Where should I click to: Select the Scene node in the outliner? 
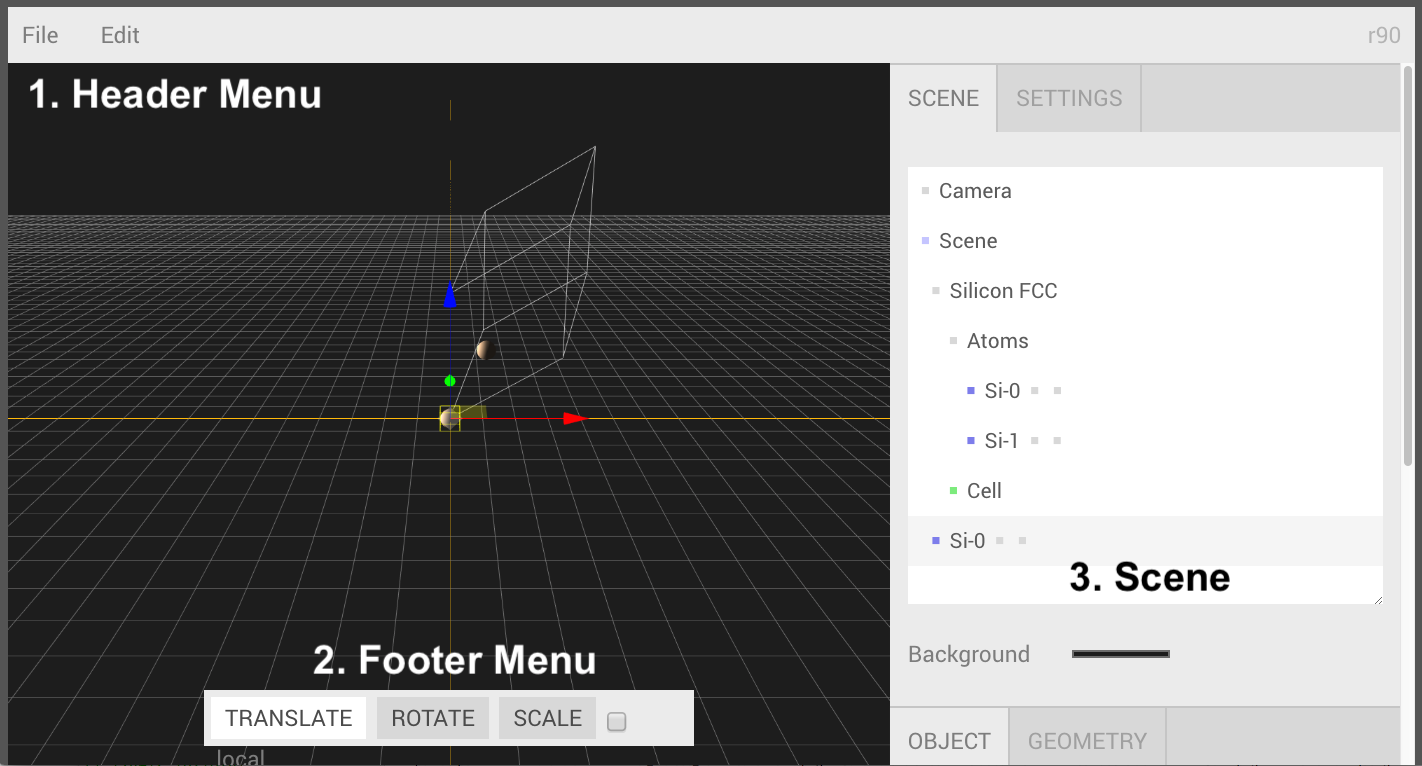click(967, 241)
